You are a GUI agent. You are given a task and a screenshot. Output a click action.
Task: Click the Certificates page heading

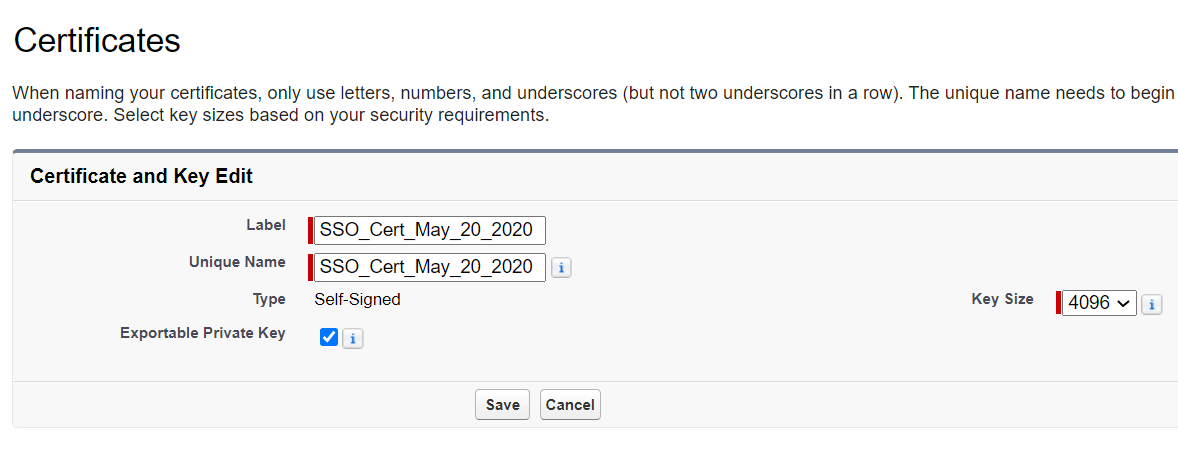pyautogui.click(x=98, y=40)
